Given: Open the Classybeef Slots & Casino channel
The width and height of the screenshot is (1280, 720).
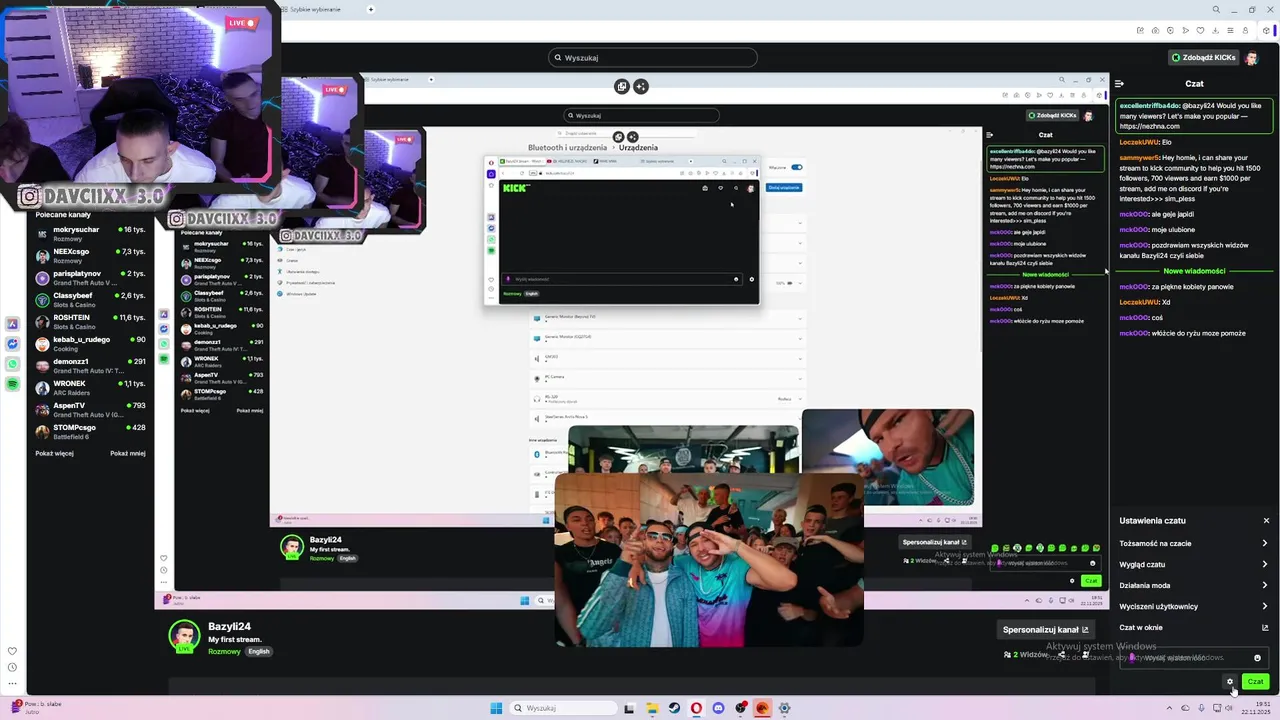Looking at the screenshot, I should 90,300.
